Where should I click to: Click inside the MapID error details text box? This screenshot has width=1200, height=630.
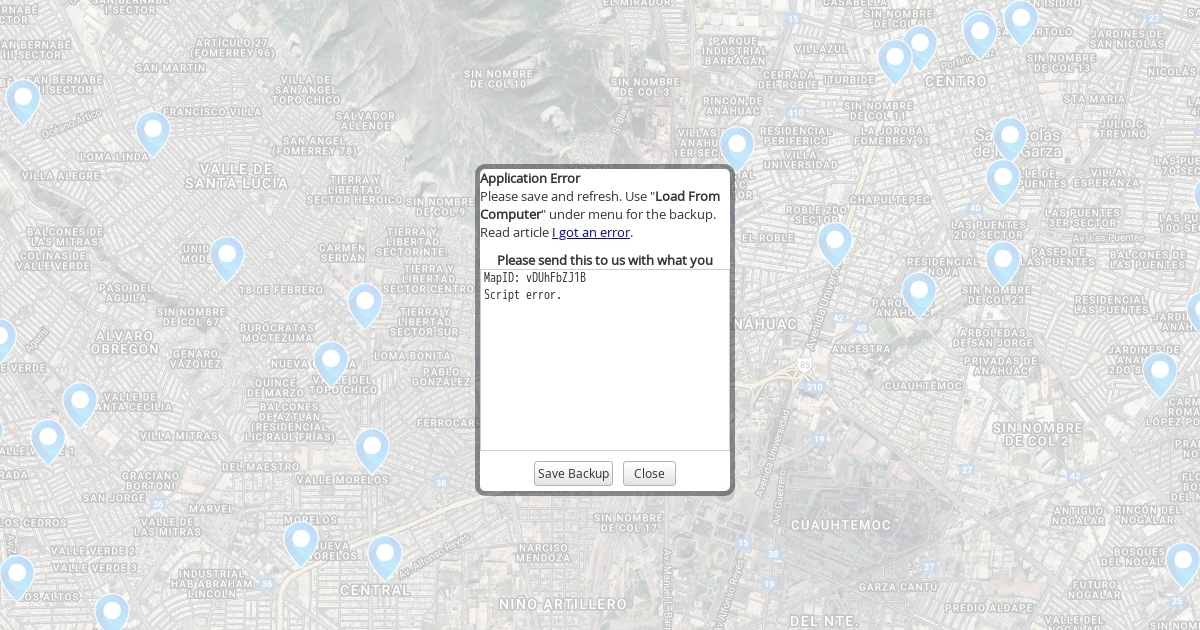tap(604, 360)
